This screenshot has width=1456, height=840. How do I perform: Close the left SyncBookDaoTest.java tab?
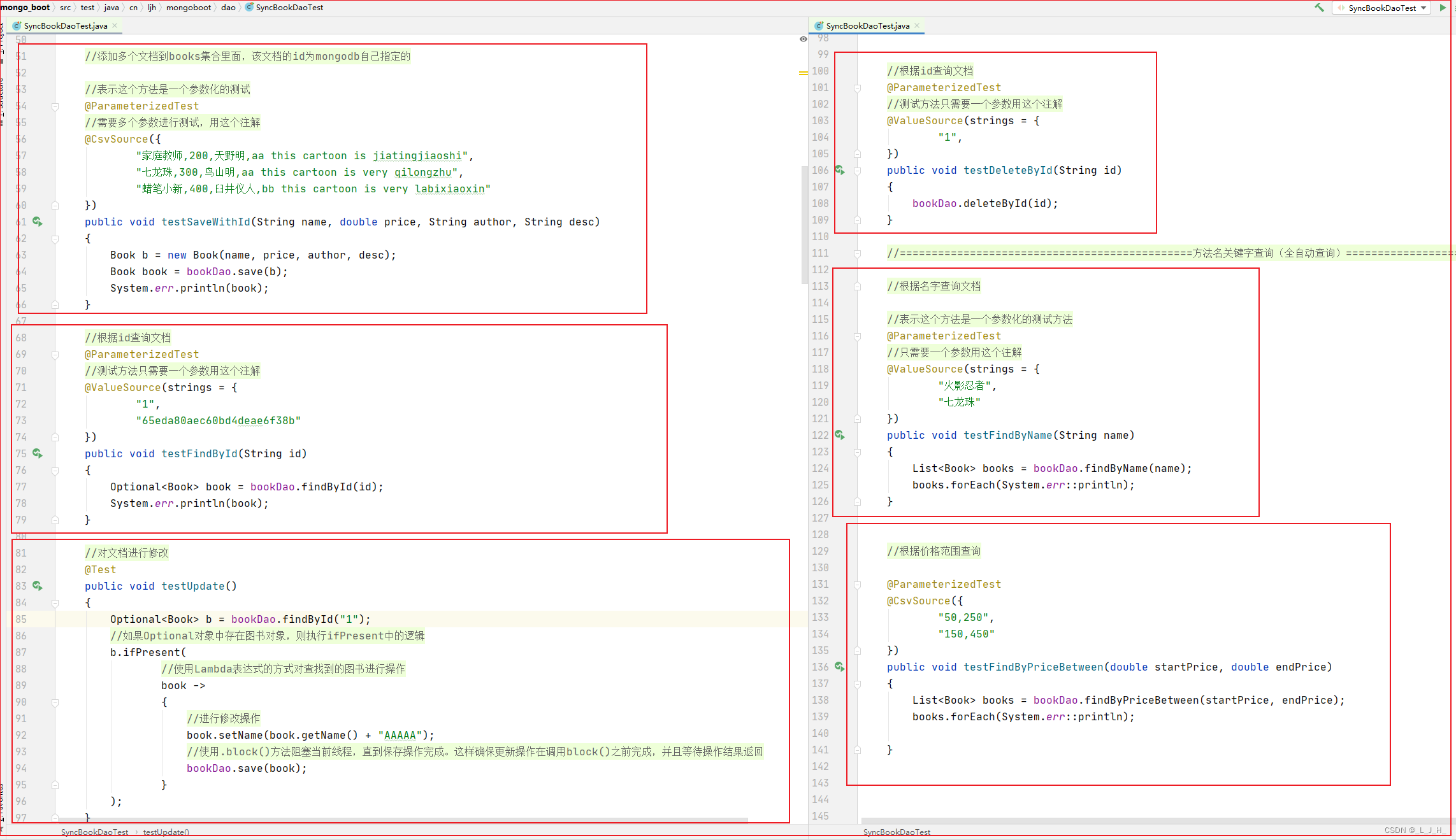click(115, 25)
